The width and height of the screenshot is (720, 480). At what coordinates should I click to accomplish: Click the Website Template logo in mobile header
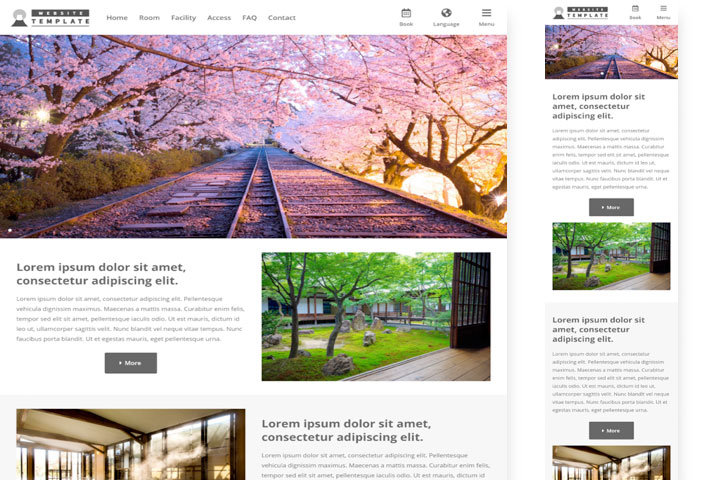point(580,13)
